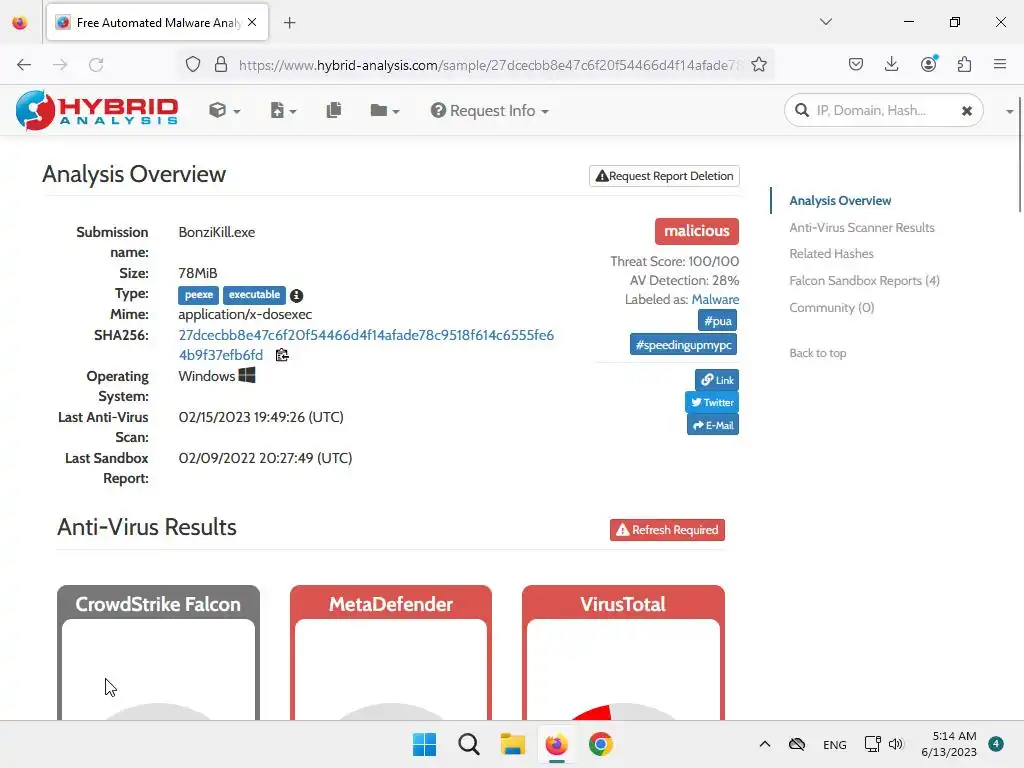This screenshot has width=1024, height=768.
Task: Click the site security padlock icon
Action: point(221,65)
